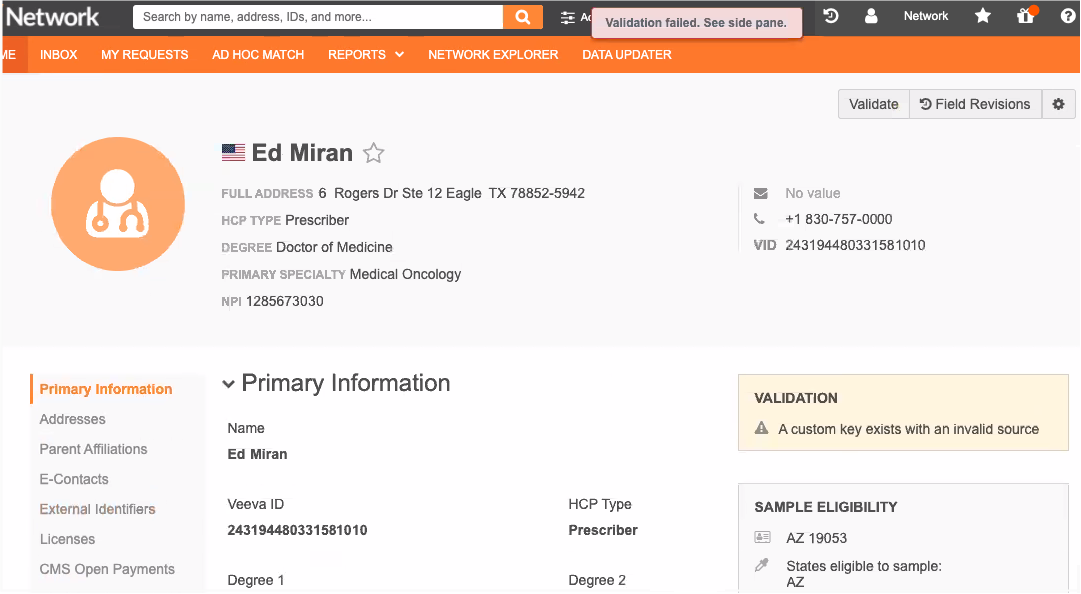Open the advanced search sliders icon

pyautogui.click(x=568, y=17)
